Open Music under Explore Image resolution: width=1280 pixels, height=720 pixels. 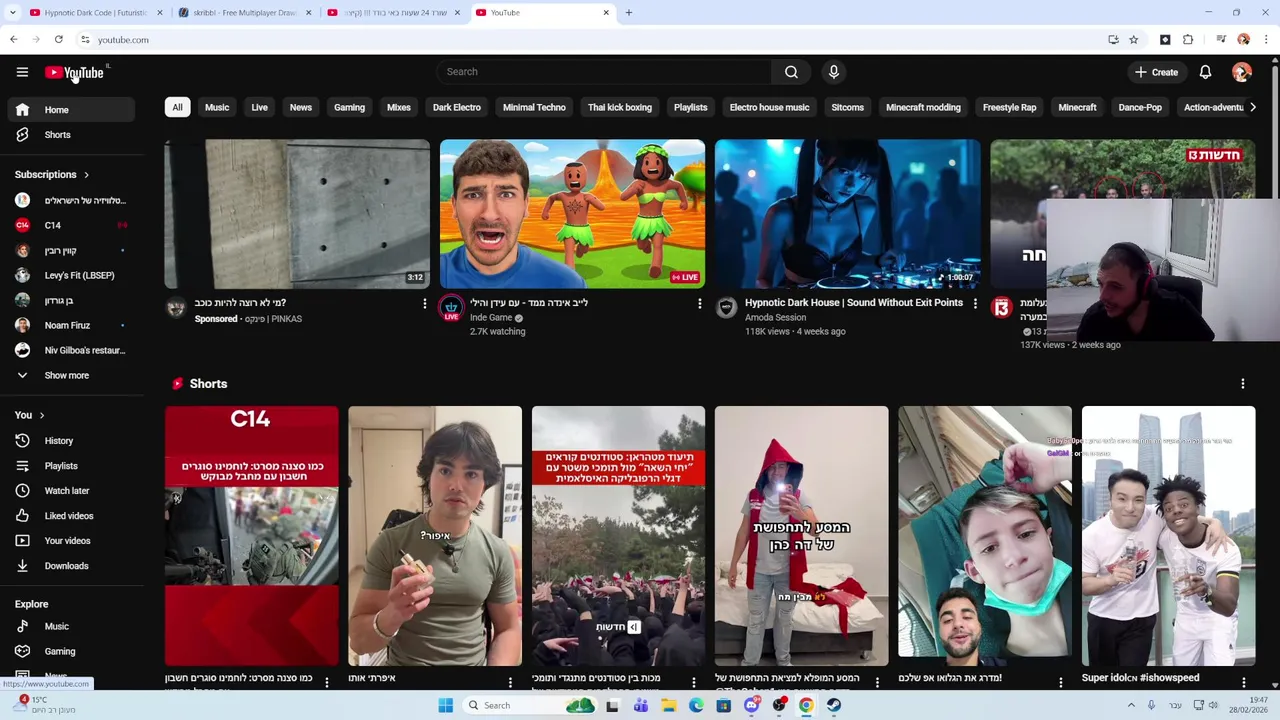tap(56, 627)
